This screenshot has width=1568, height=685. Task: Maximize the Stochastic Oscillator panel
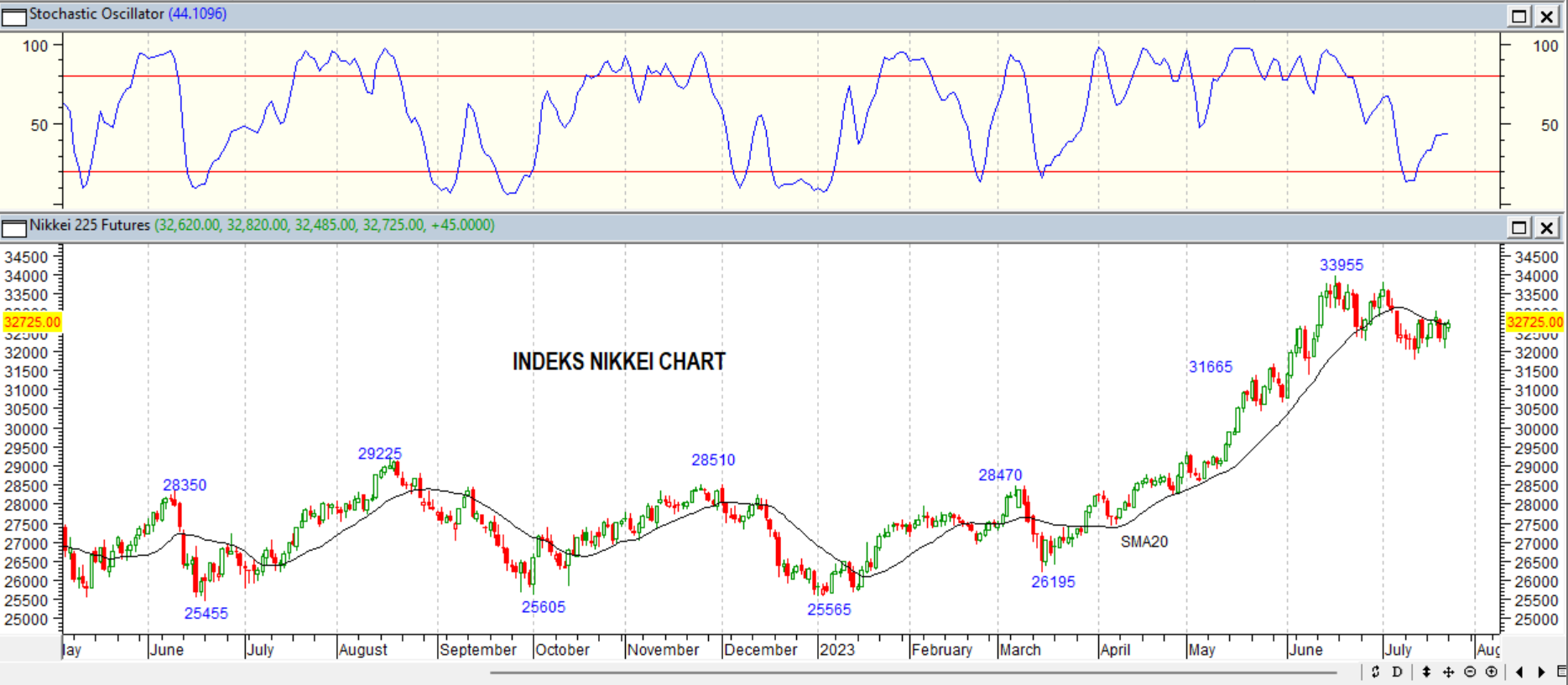pyautogui.click(x=1519, y=16)
